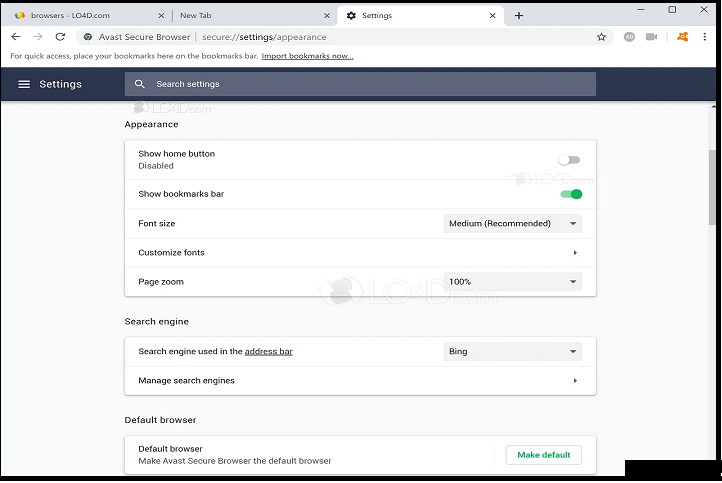
Task: Disable the Show bookmarks bar toggle
Action: [571, 194]
